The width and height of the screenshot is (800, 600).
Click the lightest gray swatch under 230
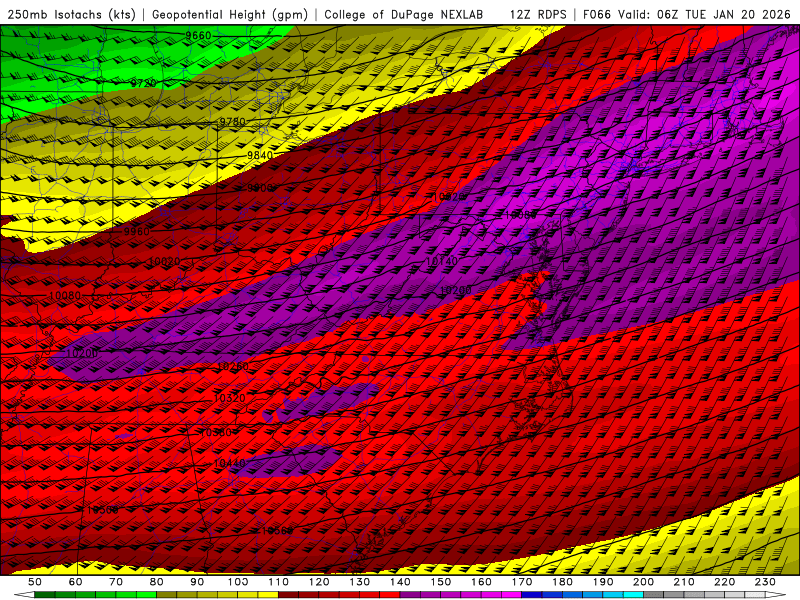pos(755,595)
